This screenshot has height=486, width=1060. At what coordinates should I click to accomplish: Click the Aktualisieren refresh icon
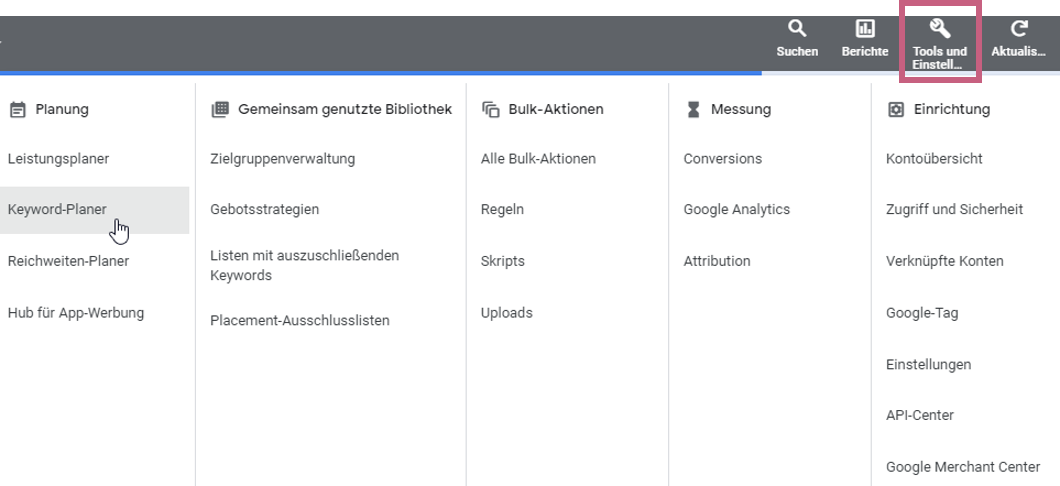[1019, 29]
